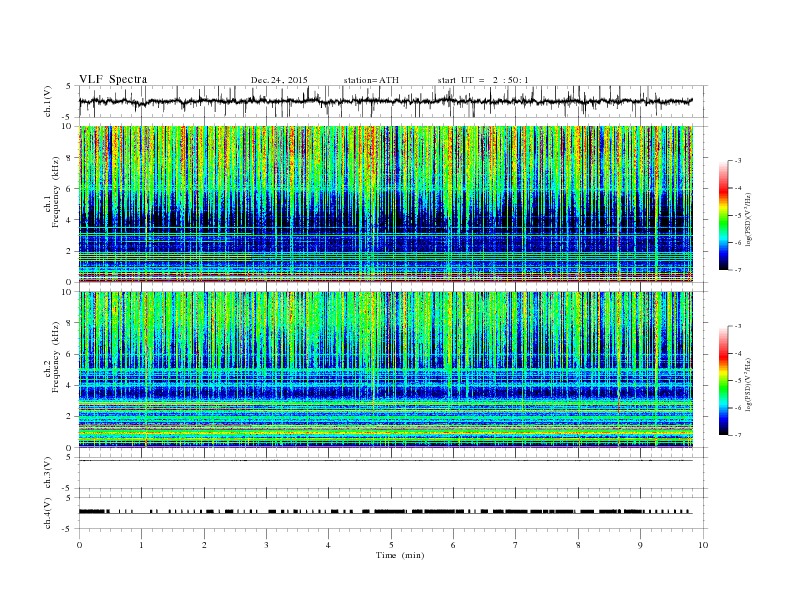Screen dimensions: 792x612
Task: Click the ch.1 spectrogram plot
Action: 386,204
